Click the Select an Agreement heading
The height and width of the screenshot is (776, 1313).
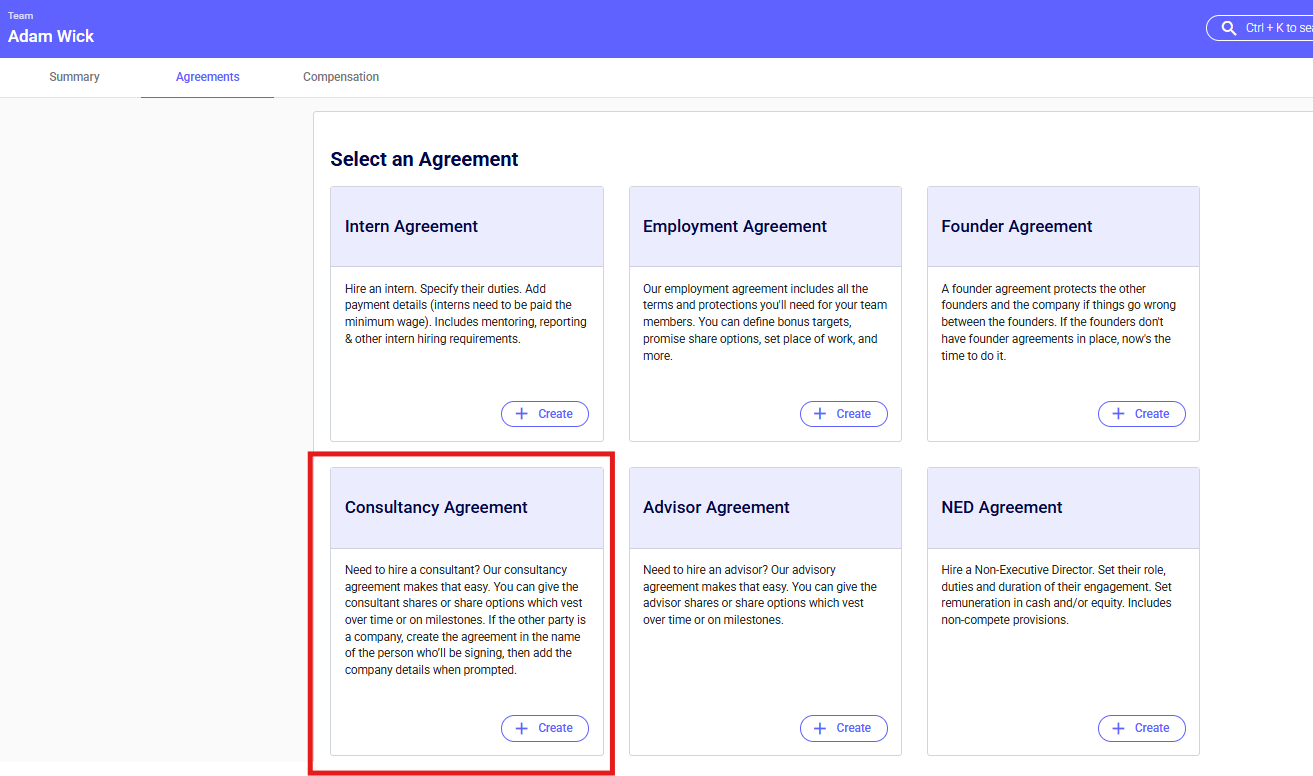point(424,159)
